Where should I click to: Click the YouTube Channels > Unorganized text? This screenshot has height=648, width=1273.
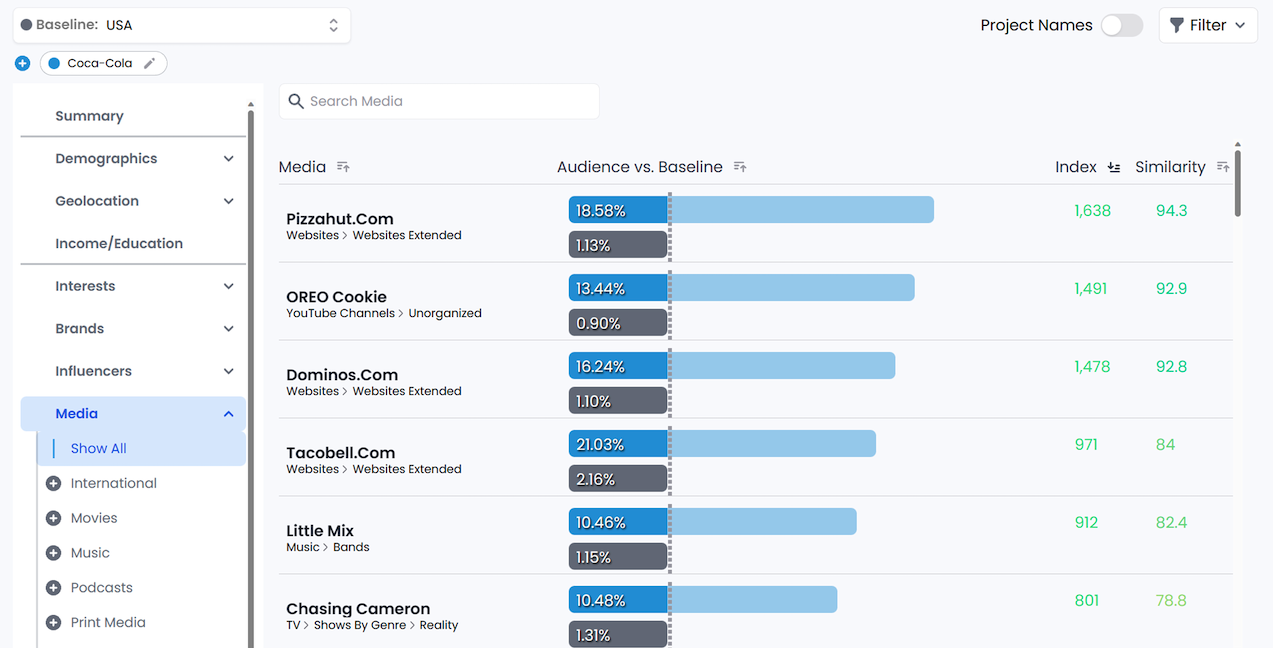point(384,313)
